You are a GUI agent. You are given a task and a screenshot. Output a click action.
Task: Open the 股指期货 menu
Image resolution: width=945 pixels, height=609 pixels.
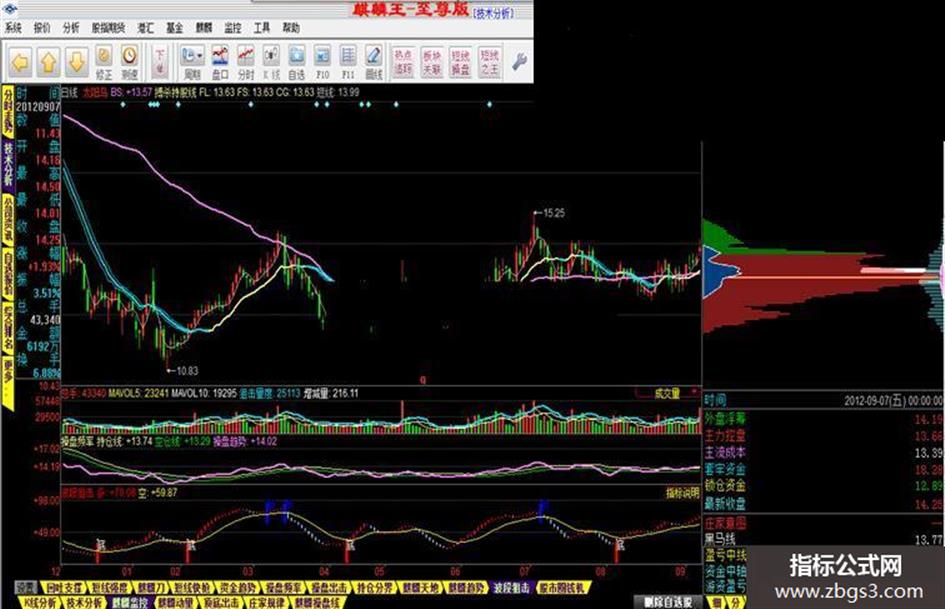pyautogui.click(x=108, y=28)
